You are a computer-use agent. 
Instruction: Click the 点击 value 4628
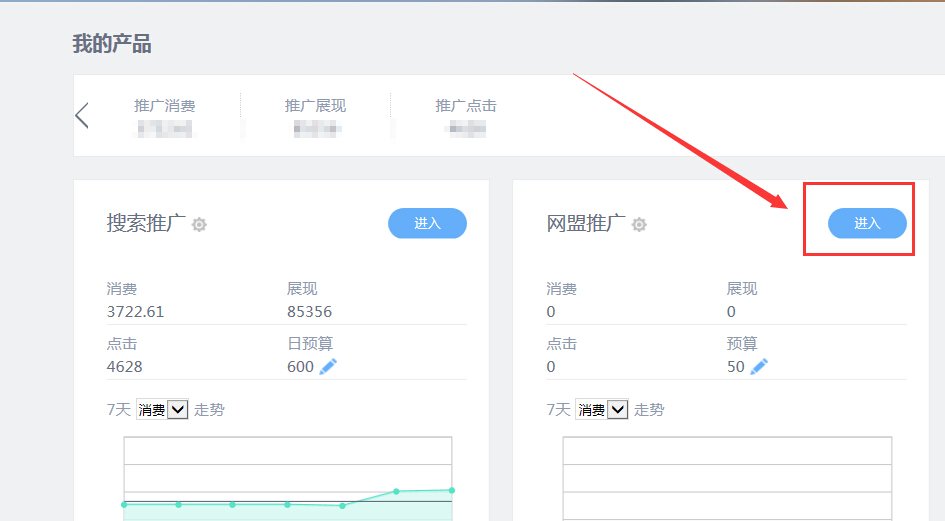pos(124,367)
